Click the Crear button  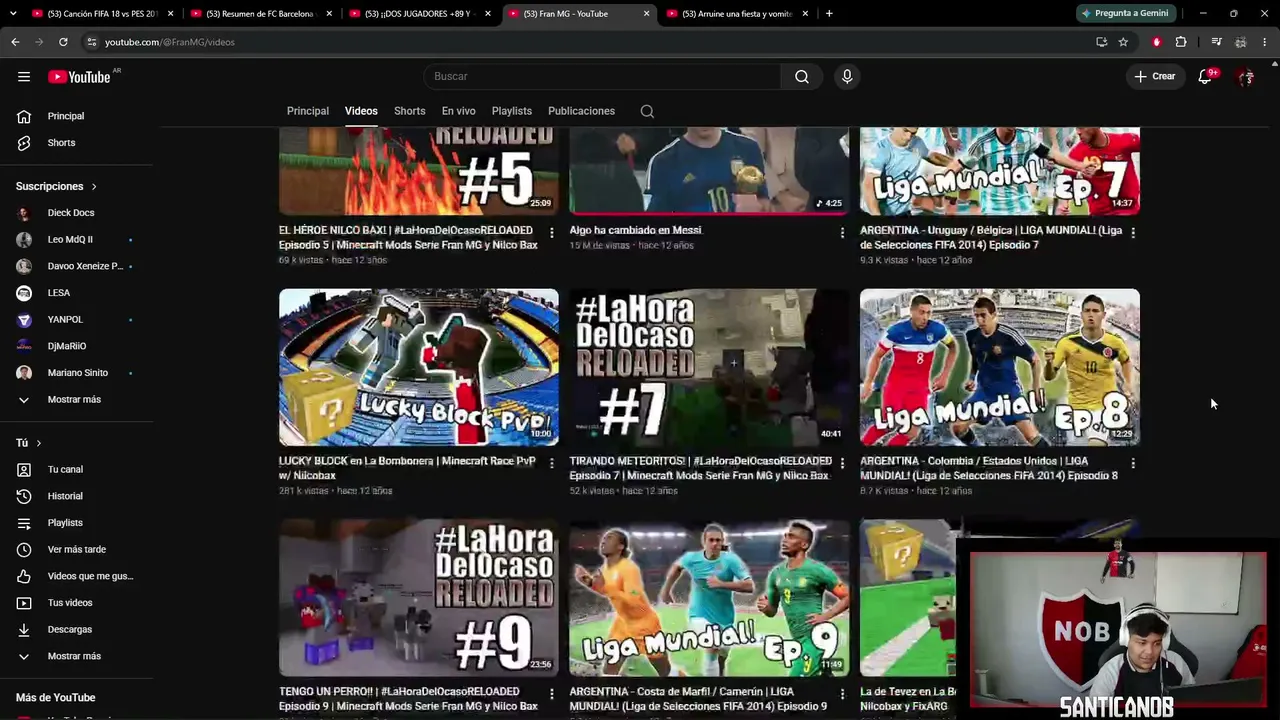click(x=1155, y=77)
